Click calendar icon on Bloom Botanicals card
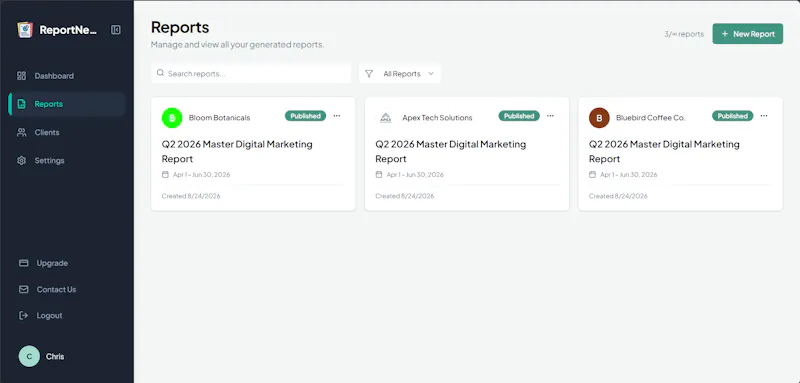 pos(165,174)
